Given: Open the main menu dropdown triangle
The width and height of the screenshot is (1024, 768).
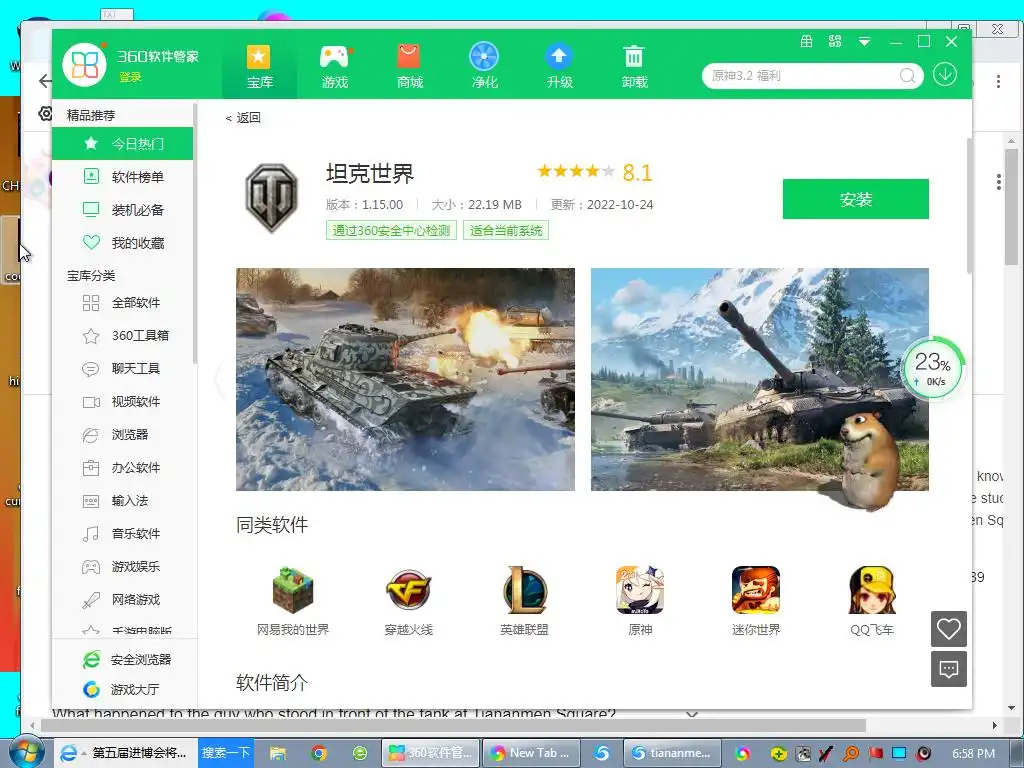Looking at the screenshot, I should 864,42.
